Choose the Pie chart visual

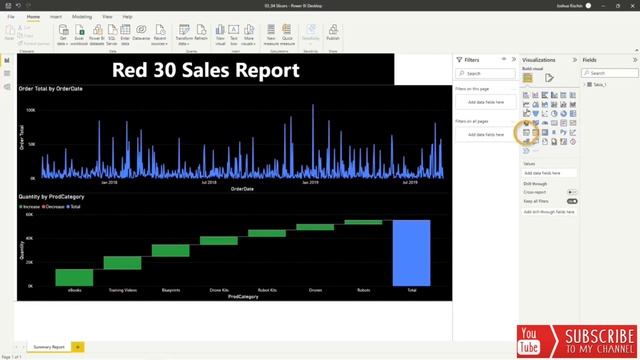click(x=554, y=114)
